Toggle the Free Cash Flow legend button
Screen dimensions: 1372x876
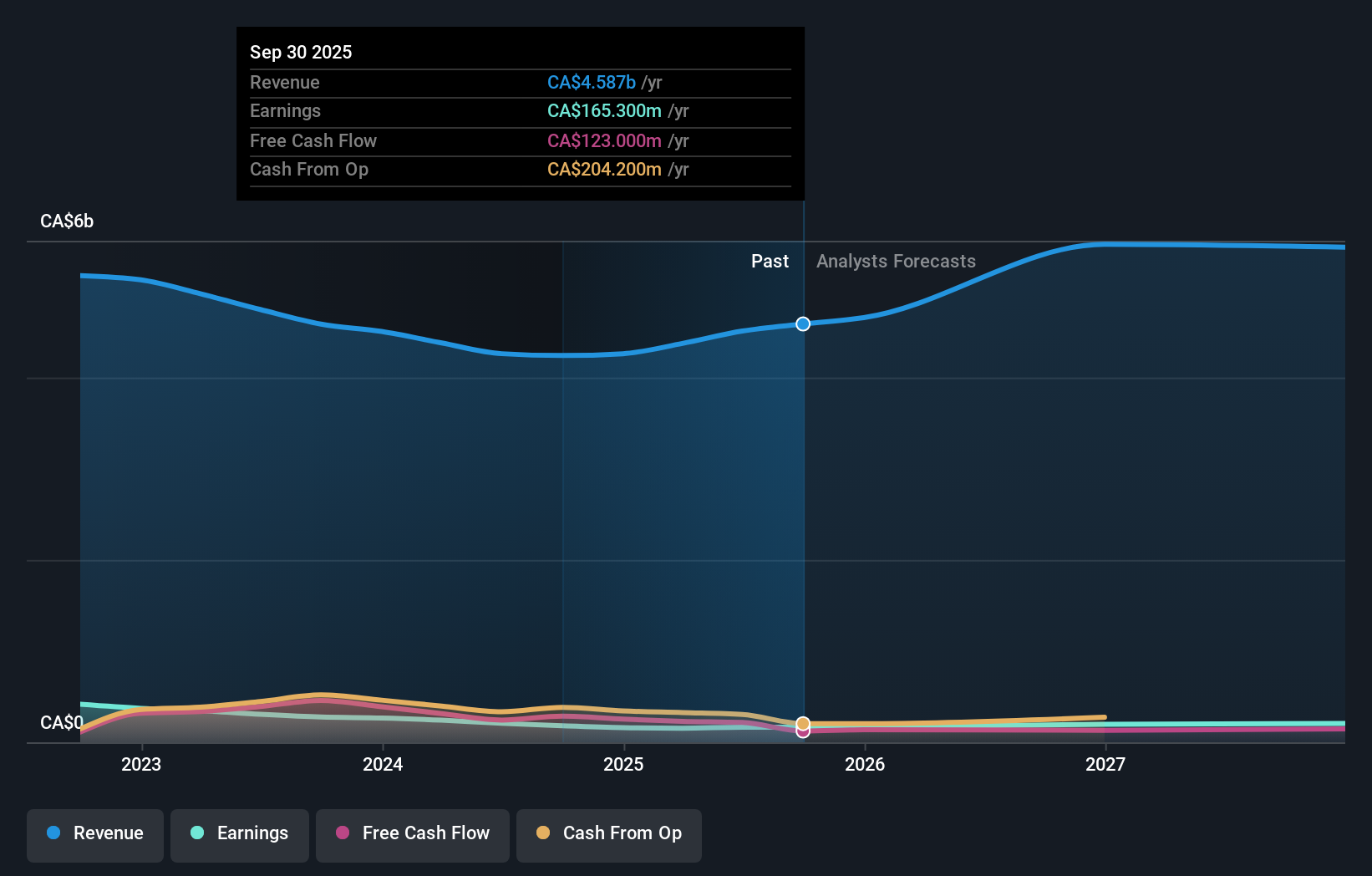tap(413, 835)
